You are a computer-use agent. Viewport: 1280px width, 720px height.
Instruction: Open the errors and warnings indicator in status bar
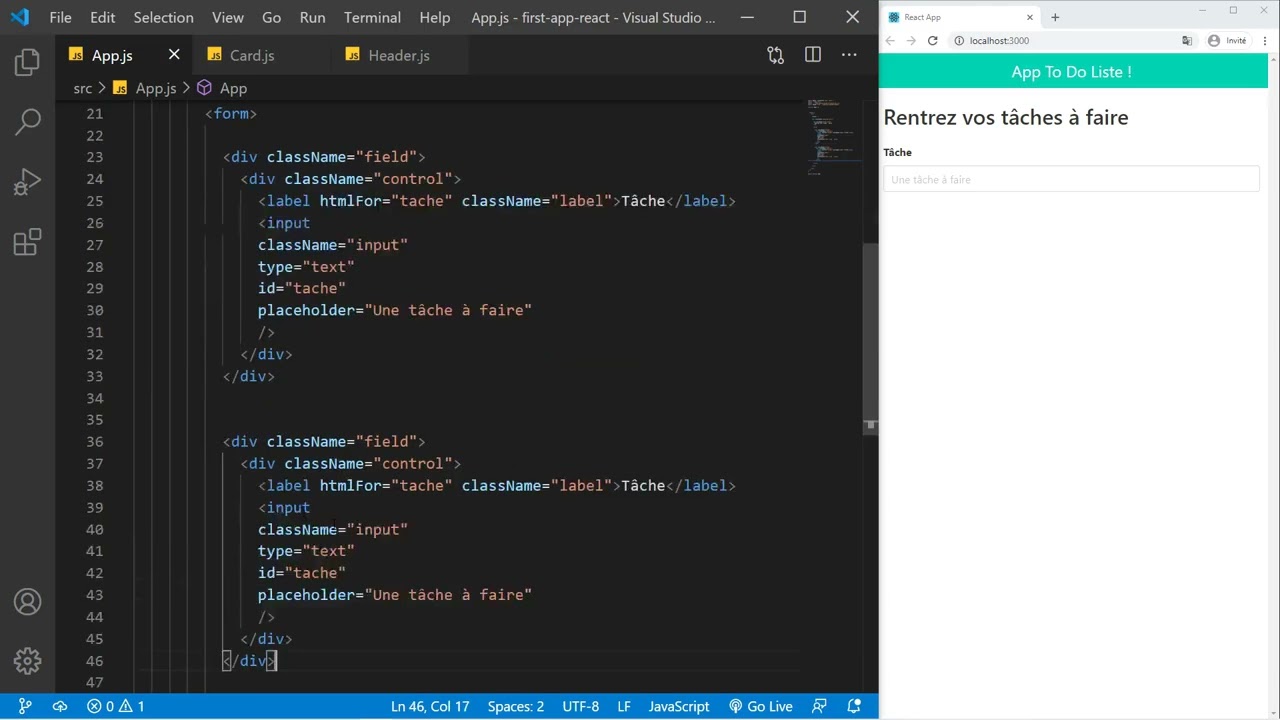[x=115, y=706]
